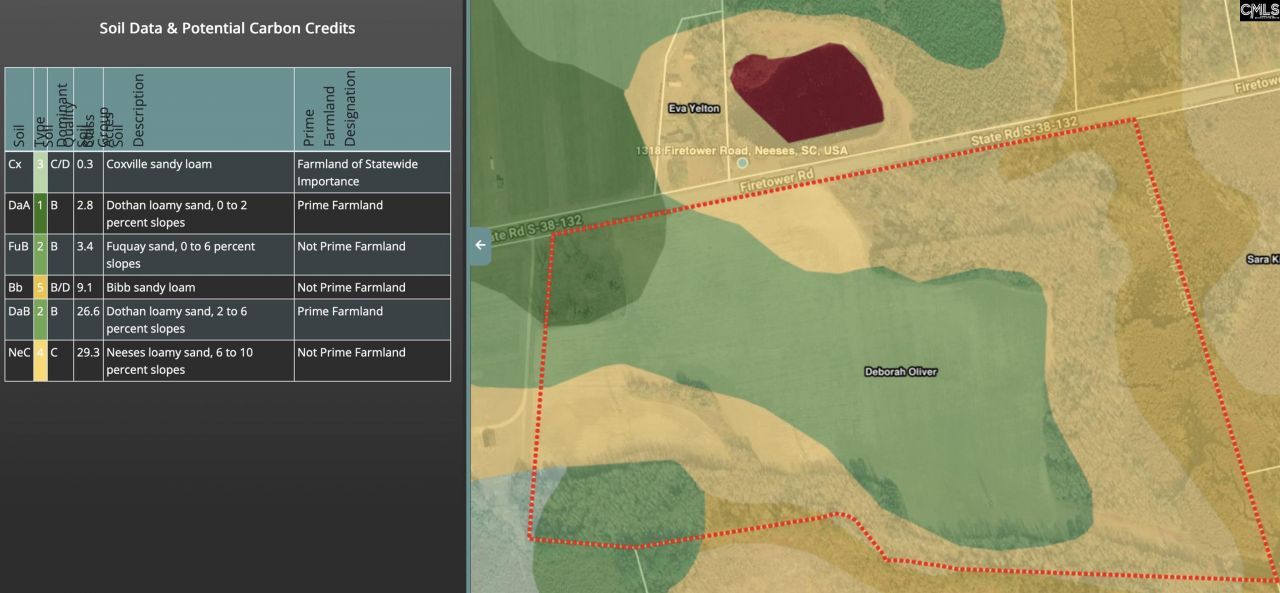Click the Soil Data & Potential Carbon Credits title
1280x593 pixels.
coord(227,28)
